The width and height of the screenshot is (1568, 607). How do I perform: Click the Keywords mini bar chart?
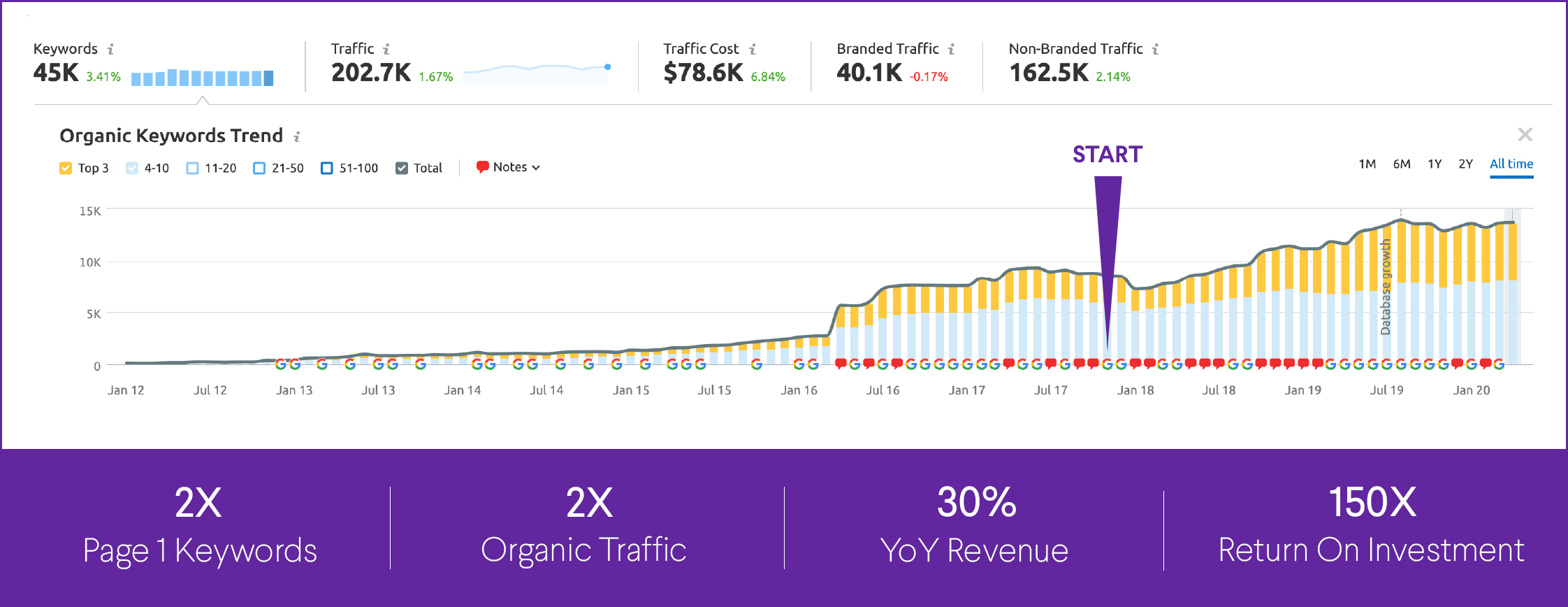[202, 78]
